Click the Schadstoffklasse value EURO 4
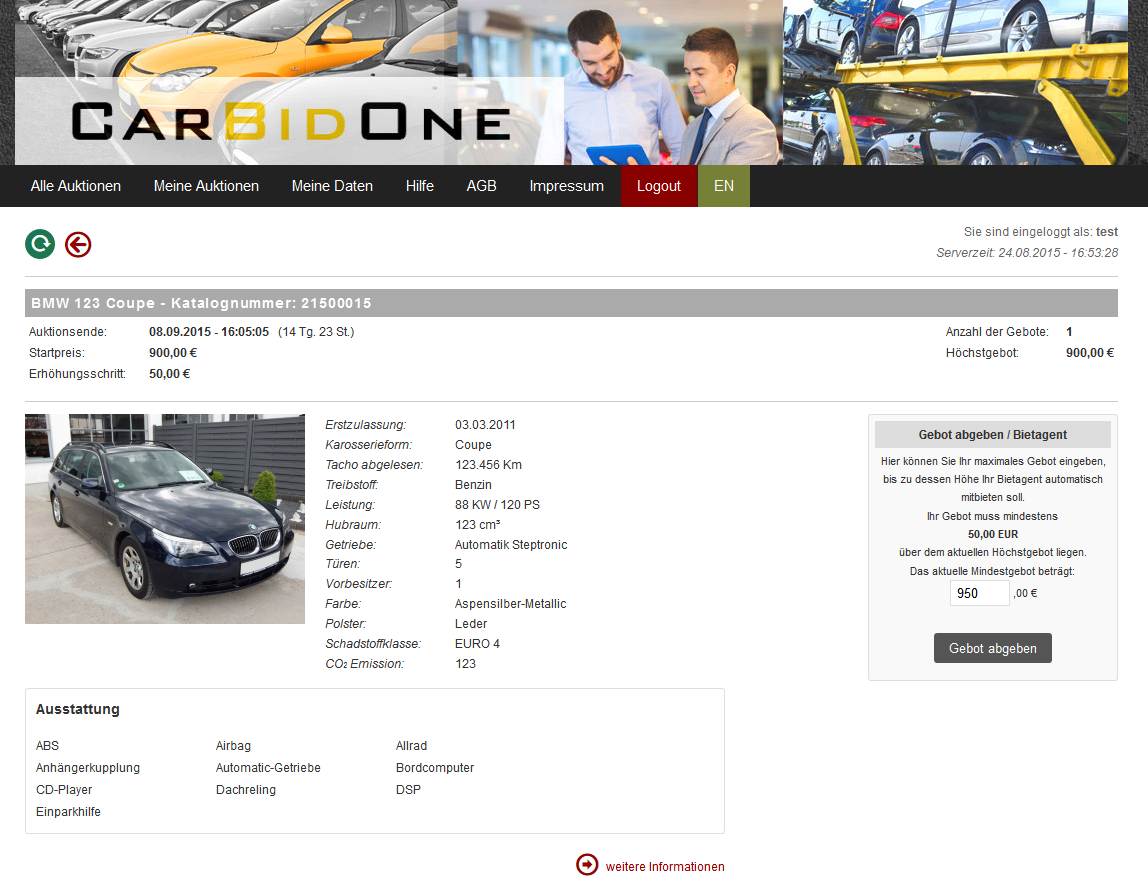The image size is (1148, 882). coord(477,644)
